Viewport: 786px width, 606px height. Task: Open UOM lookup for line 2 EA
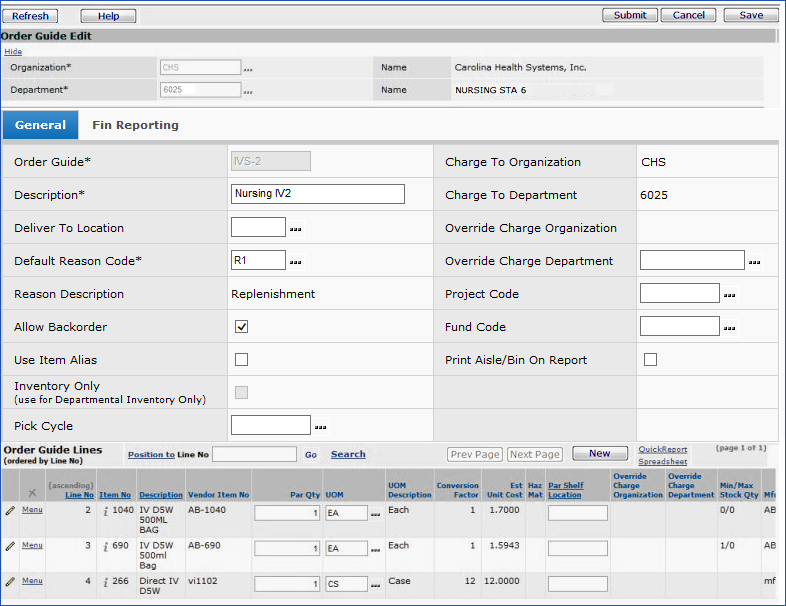376,514
